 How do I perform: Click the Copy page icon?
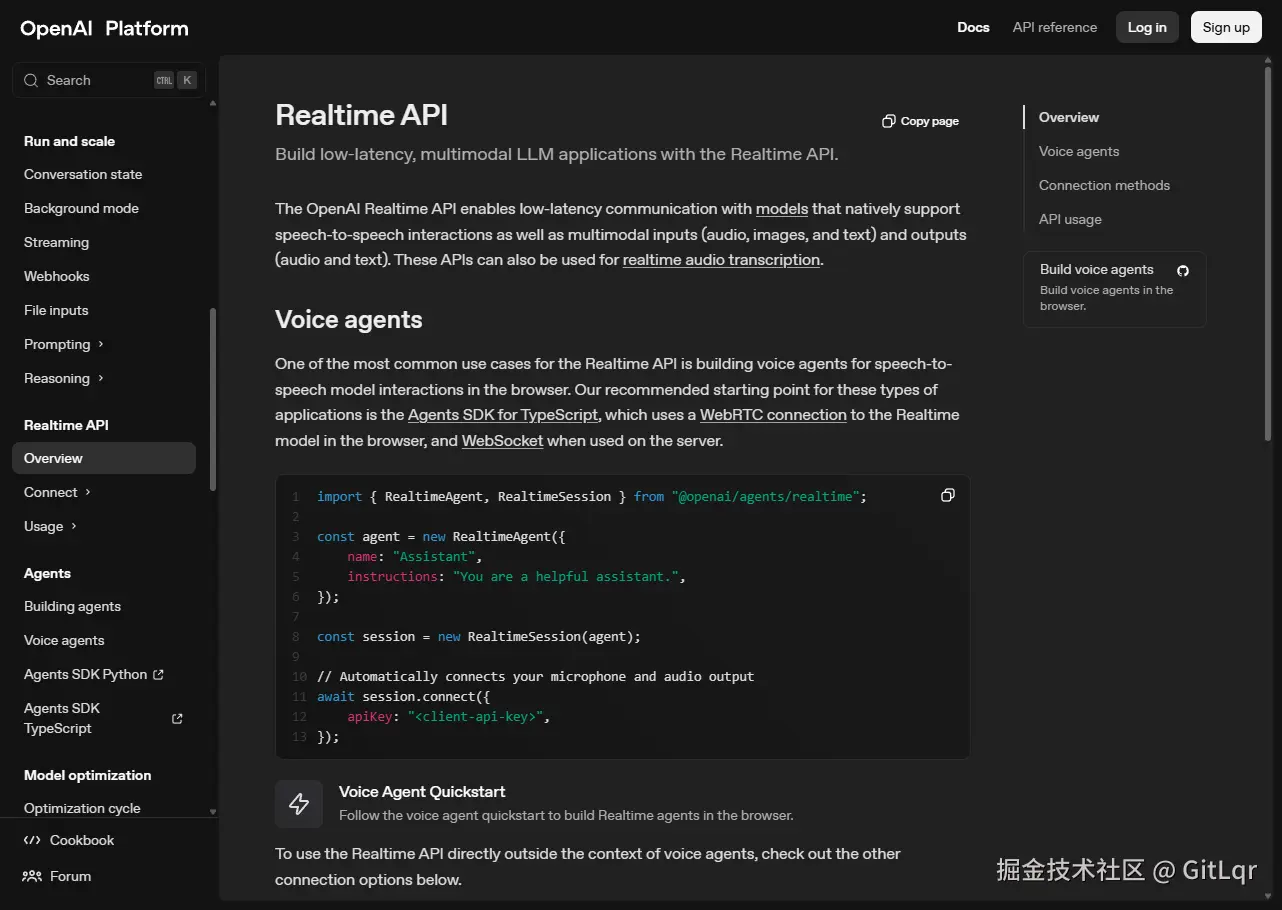tap(888, 121)
